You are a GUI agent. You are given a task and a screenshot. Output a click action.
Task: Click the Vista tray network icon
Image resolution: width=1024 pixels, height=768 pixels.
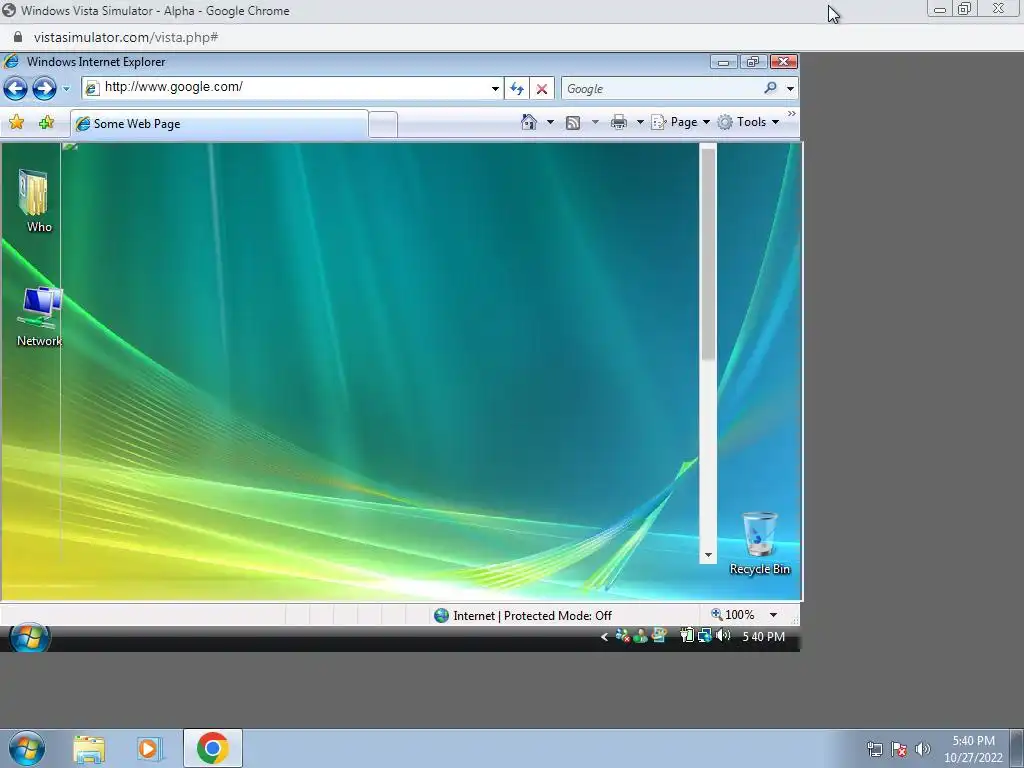point(705,635)
